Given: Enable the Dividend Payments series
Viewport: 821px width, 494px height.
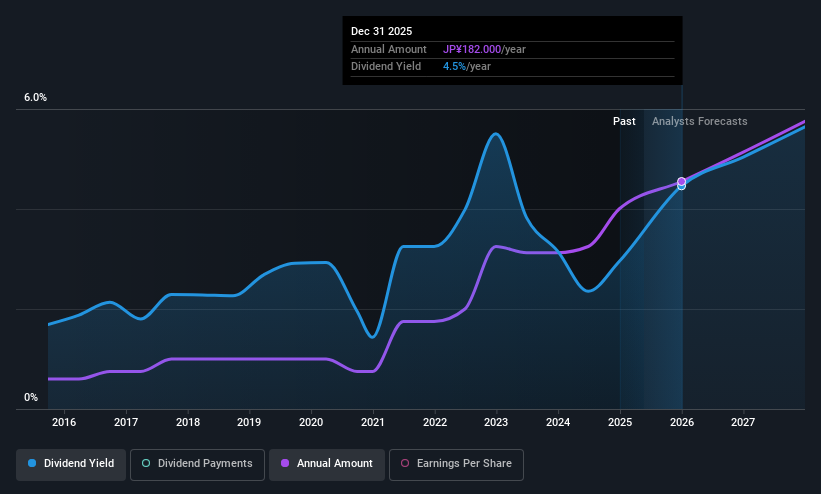Looking at the screenshot, I should click(x=197, y=464).
